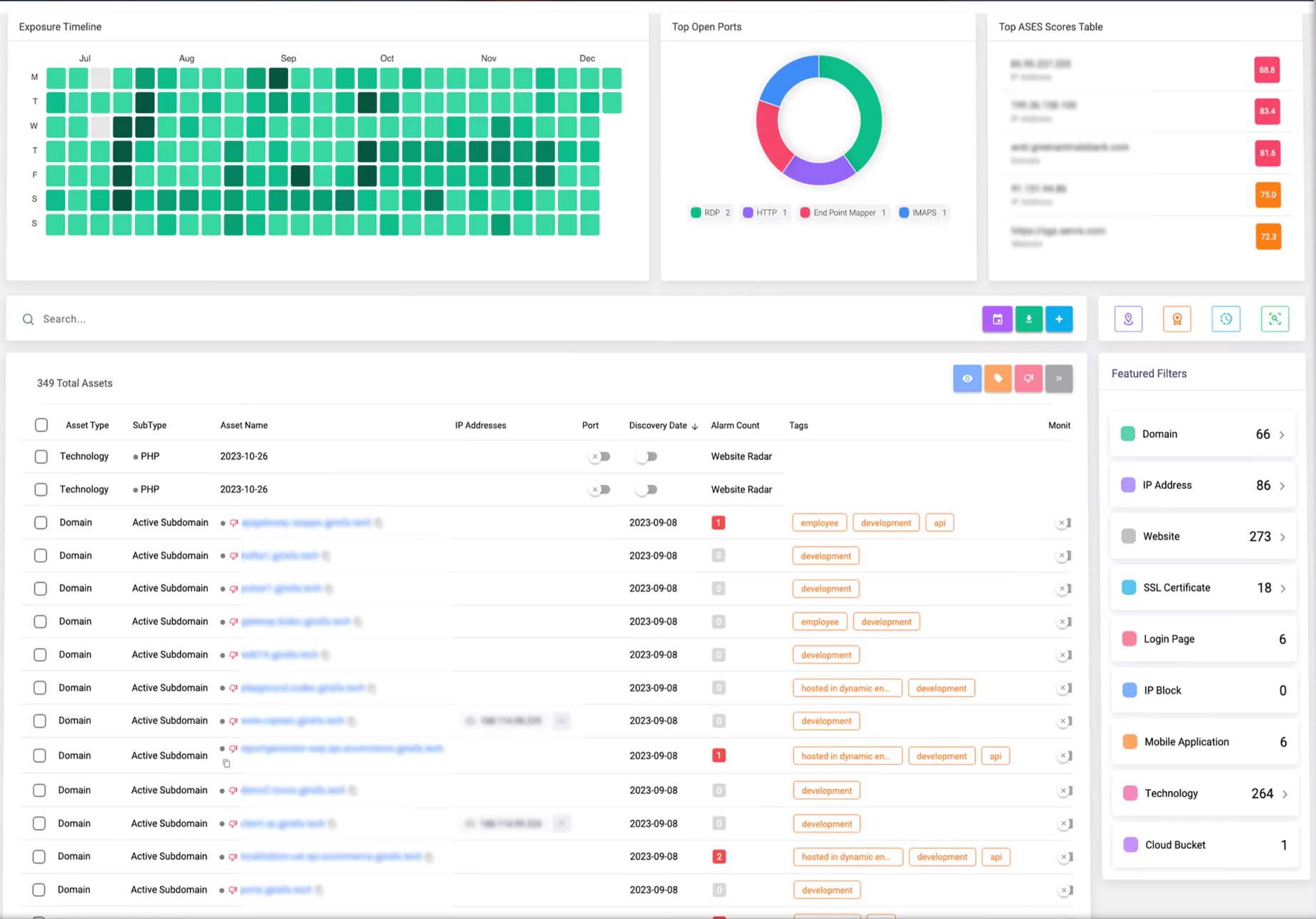Click the red alarm count badge showing 2

719,857
